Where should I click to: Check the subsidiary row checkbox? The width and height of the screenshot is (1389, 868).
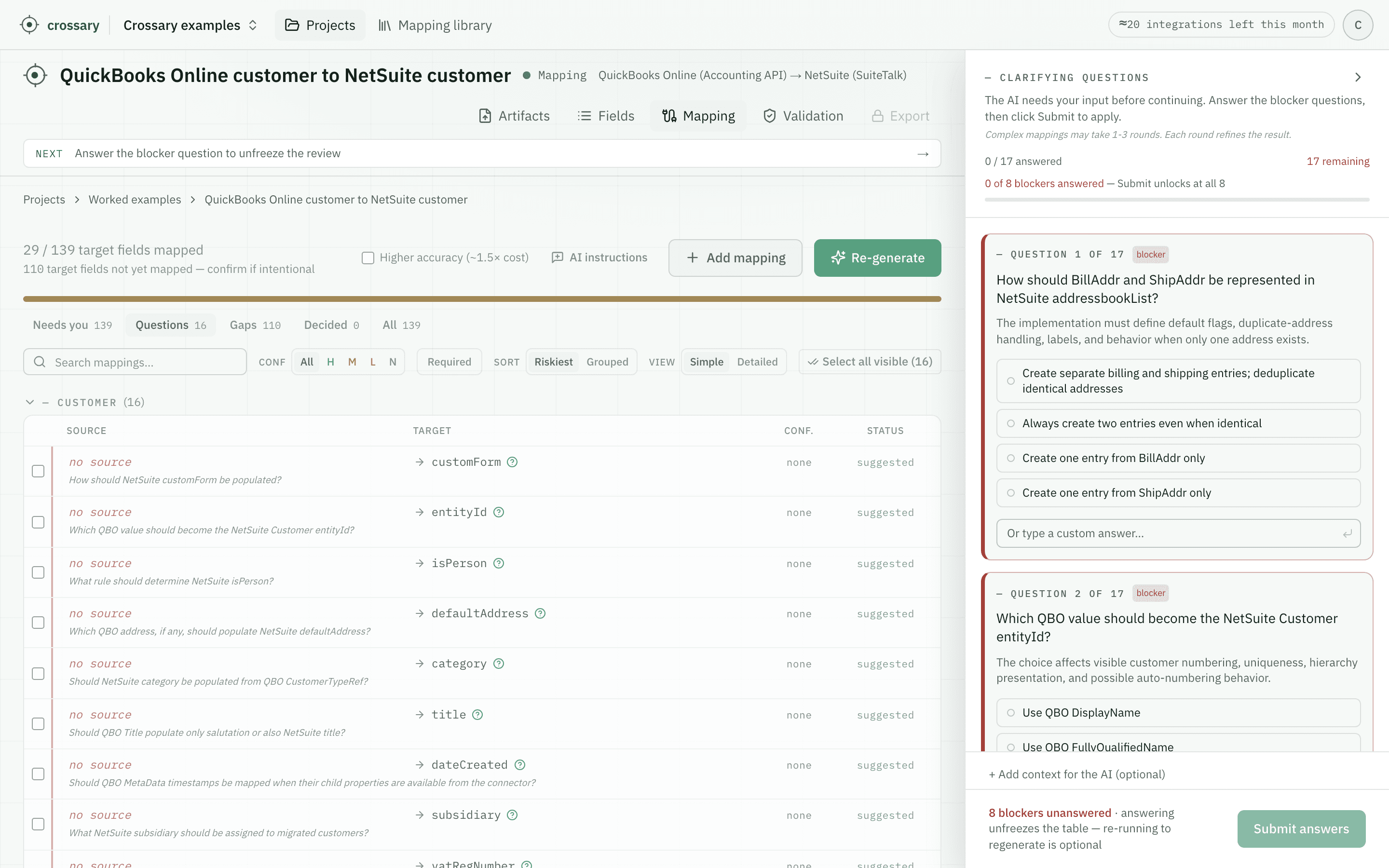point(38,824)
